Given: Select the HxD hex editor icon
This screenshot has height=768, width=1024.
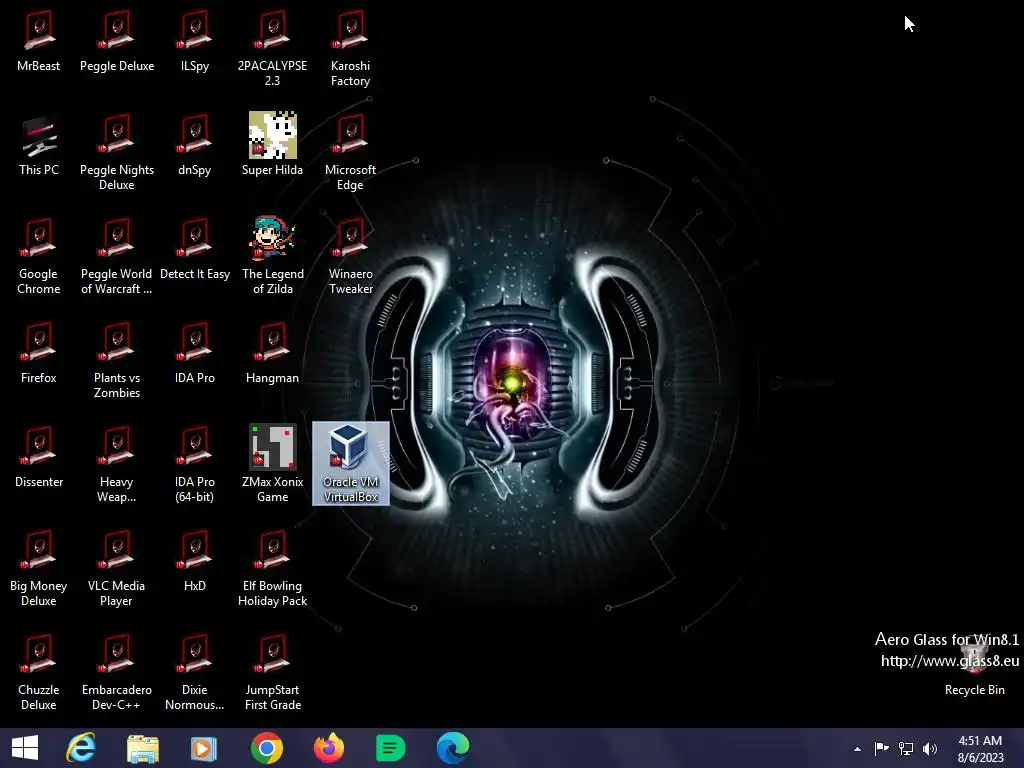Looking at the screenshot, I should [195, 560].
